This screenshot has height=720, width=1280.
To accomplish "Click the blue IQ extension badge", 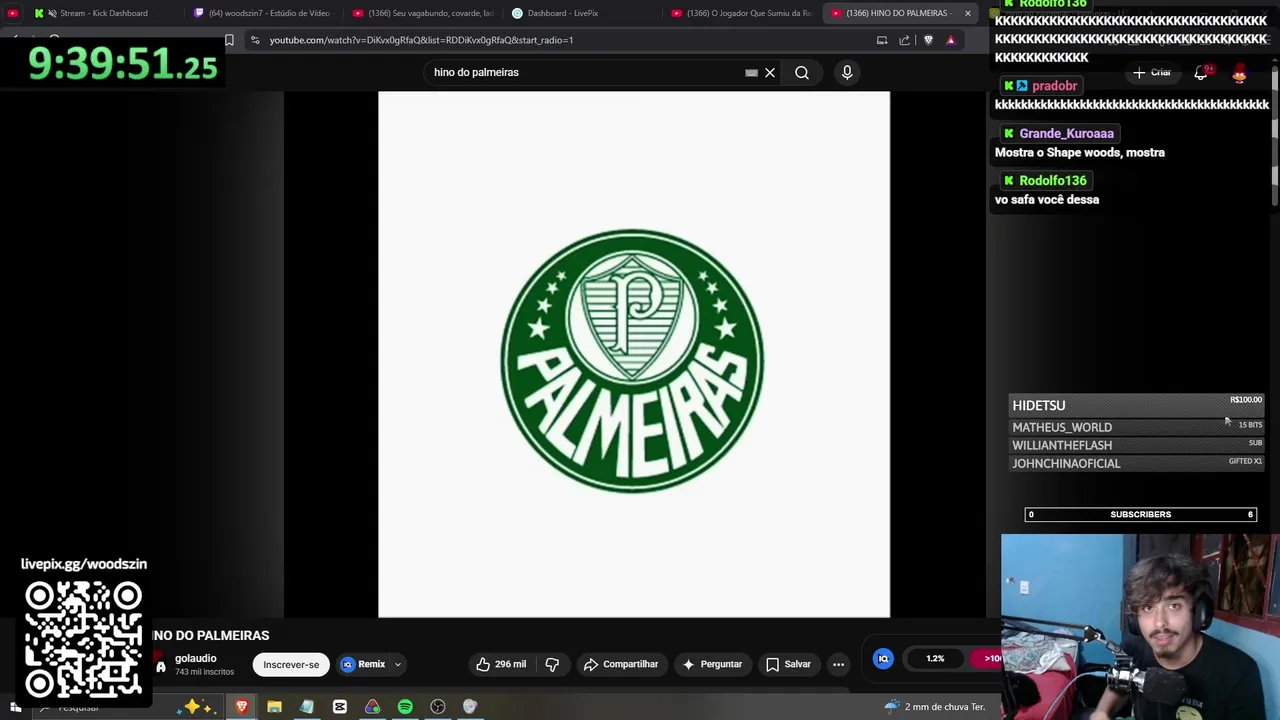I will (x=883, y=658).
